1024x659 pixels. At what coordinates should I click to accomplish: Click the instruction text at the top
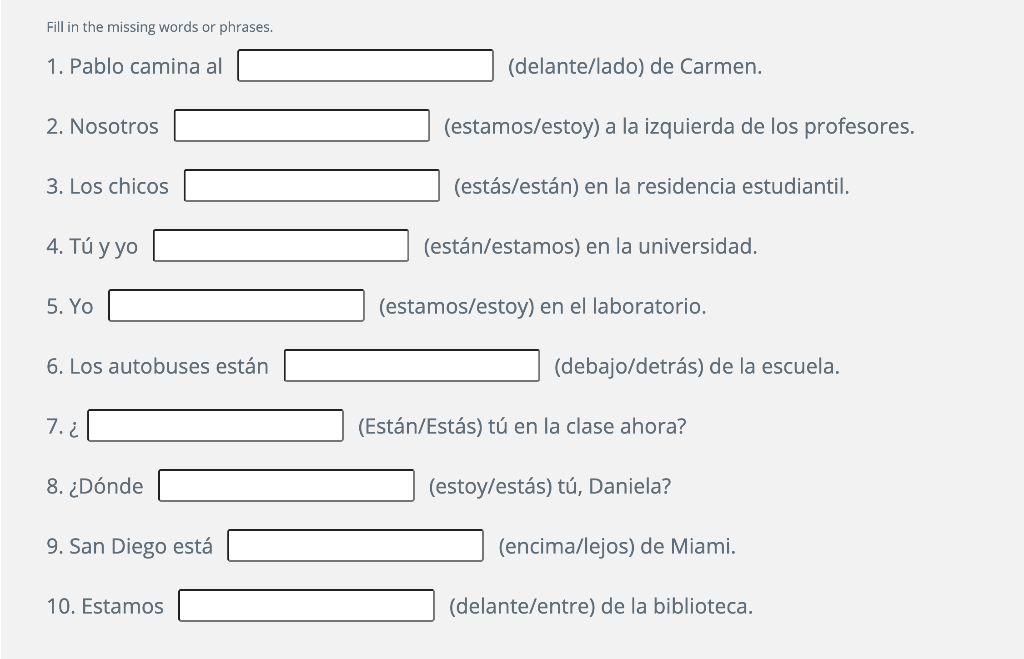[157, 28]
